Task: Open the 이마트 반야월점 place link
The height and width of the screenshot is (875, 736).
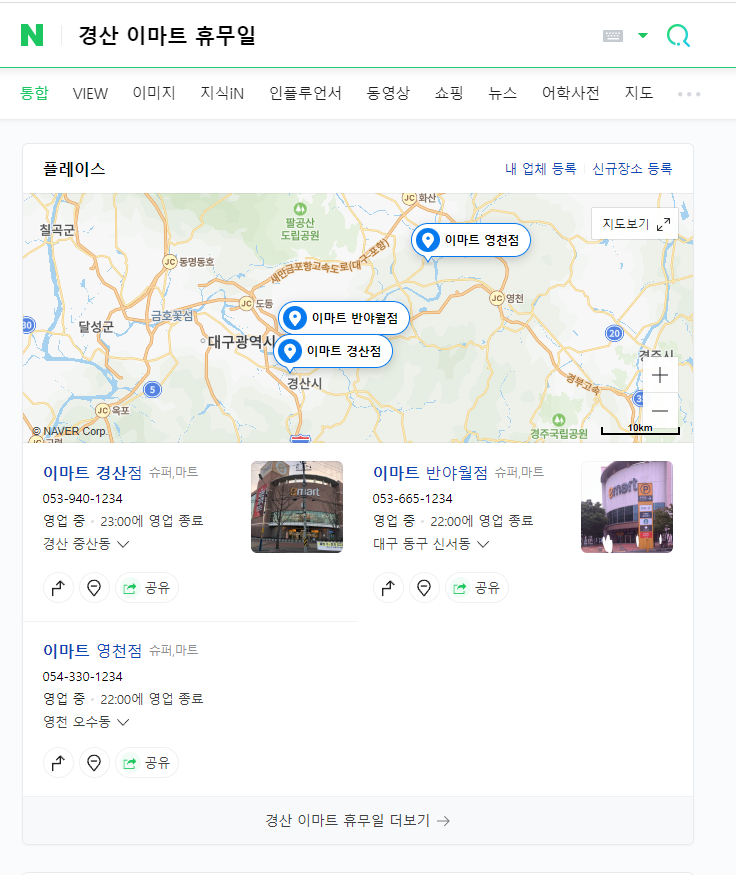Action: 430,473
